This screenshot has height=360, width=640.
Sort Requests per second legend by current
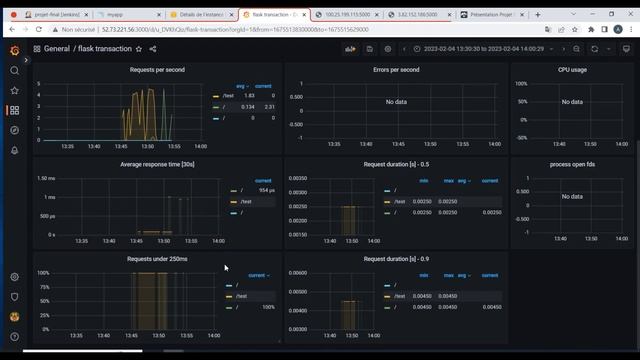(x=263, y=86)
